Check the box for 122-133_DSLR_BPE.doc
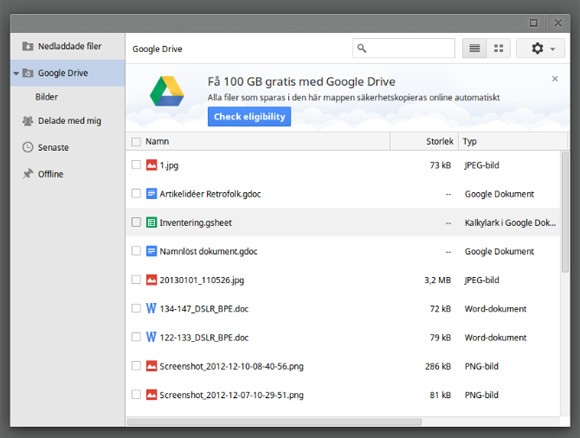The height and width of the screenshot is (438, 580). click(x=136, y=337)
